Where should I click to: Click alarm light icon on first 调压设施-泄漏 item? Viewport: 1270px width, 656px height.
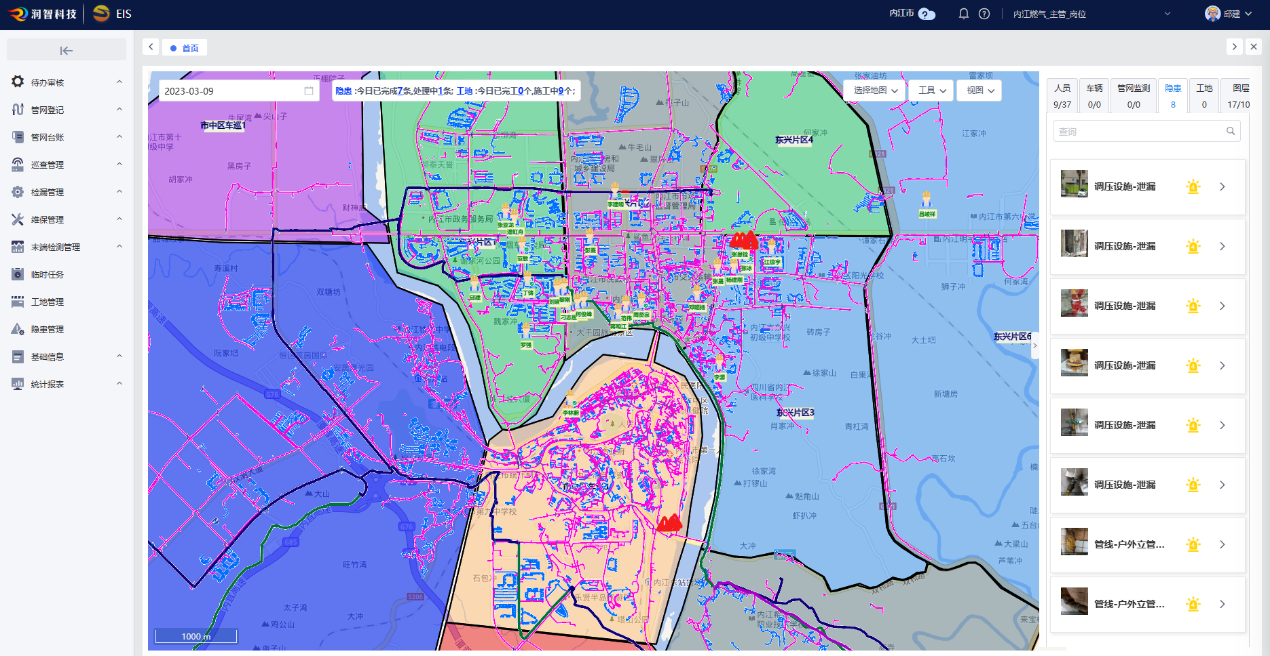click(x=1192, y=187)
